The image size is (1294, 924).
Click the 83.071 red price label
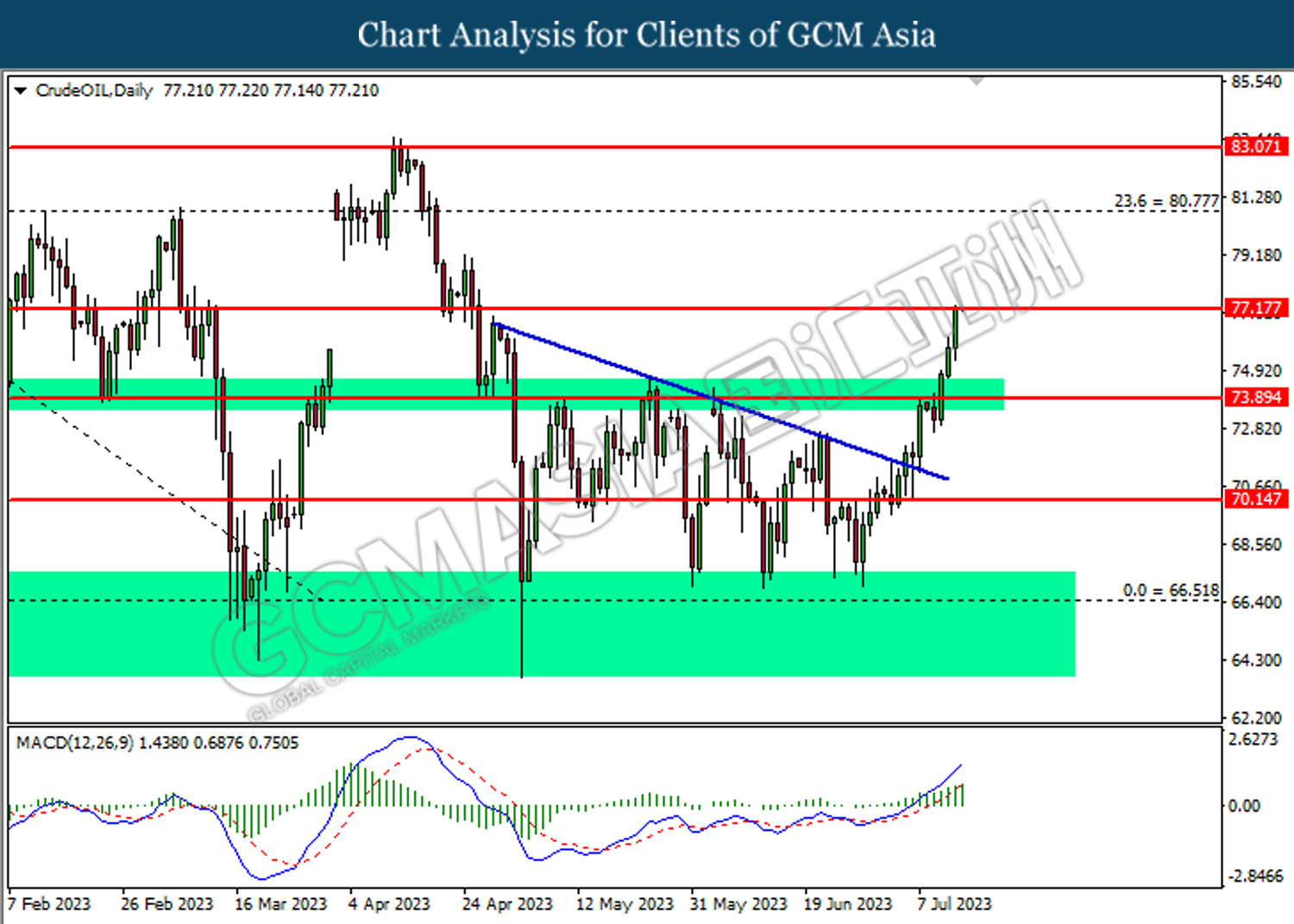click(1256, 147)
